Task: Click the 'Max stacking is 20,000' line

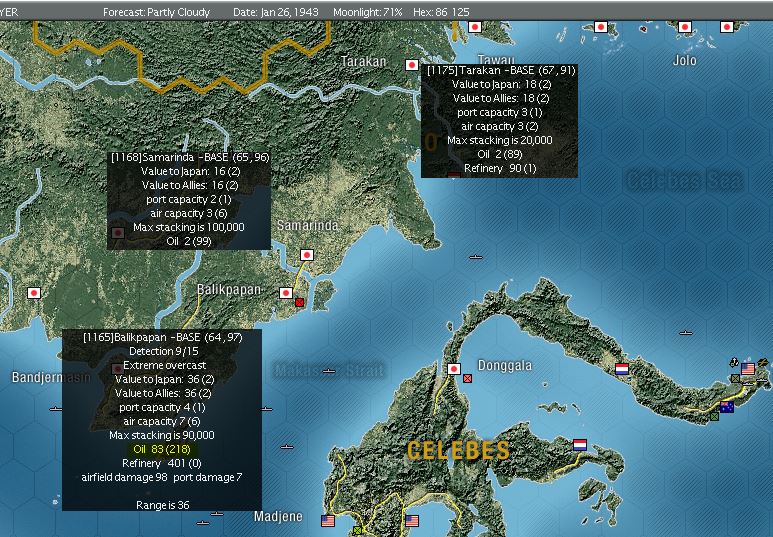Action: 500,140
